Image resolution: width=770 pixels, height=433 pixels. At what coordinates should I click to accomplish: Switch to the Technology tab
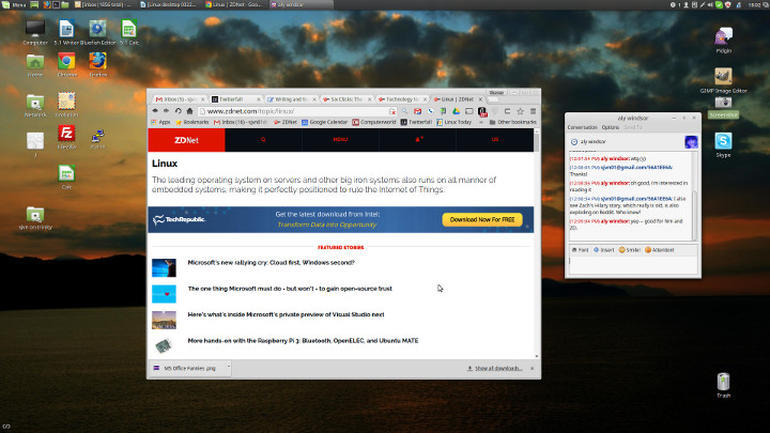pos(402,99)
